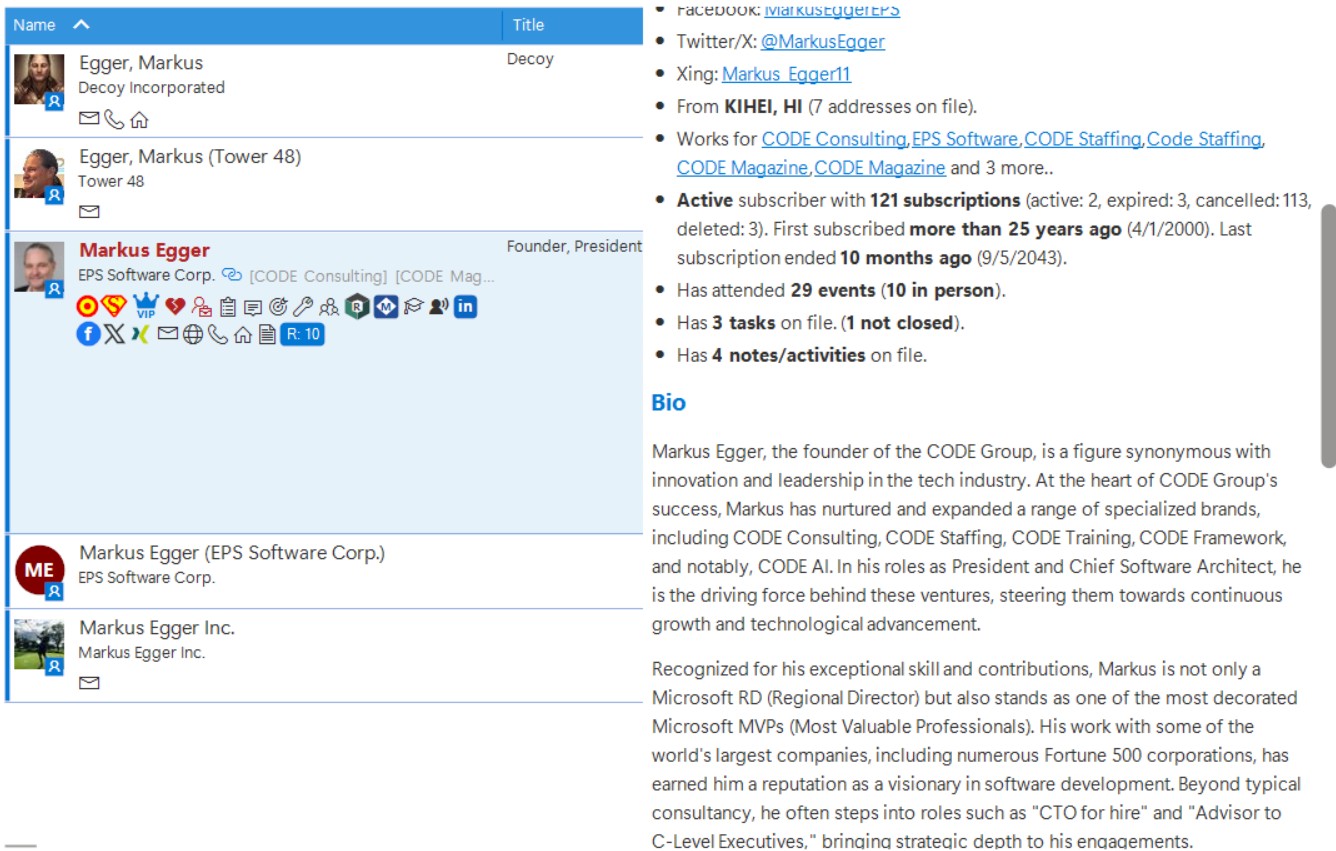Screen dimensions: 1336x851
Task: Click the red target icon for Markus Egger
Action: (87, 307)
